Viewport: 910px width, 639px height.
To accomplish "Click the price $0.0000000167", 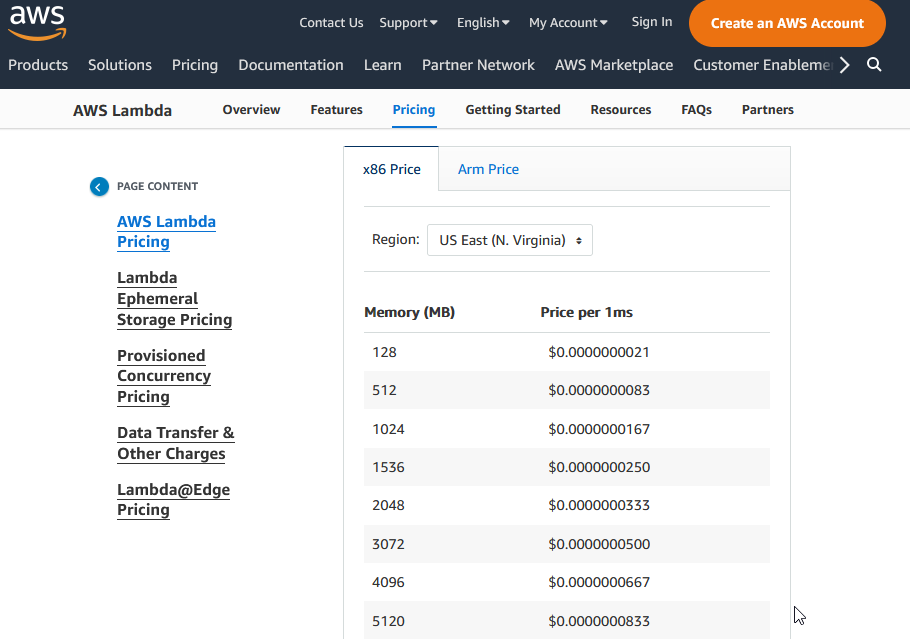I will [599, 429].
